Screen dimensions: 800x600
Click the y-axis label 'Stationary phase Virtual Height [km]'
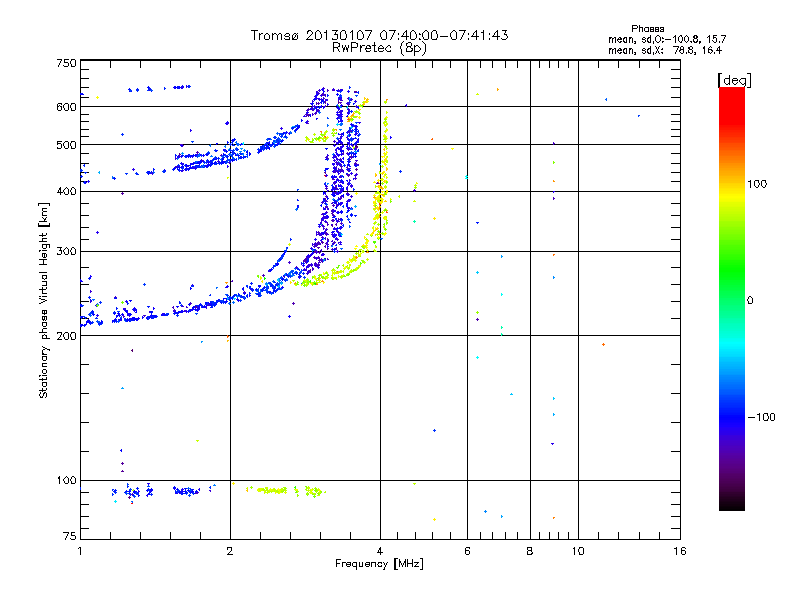pos(44,300)
